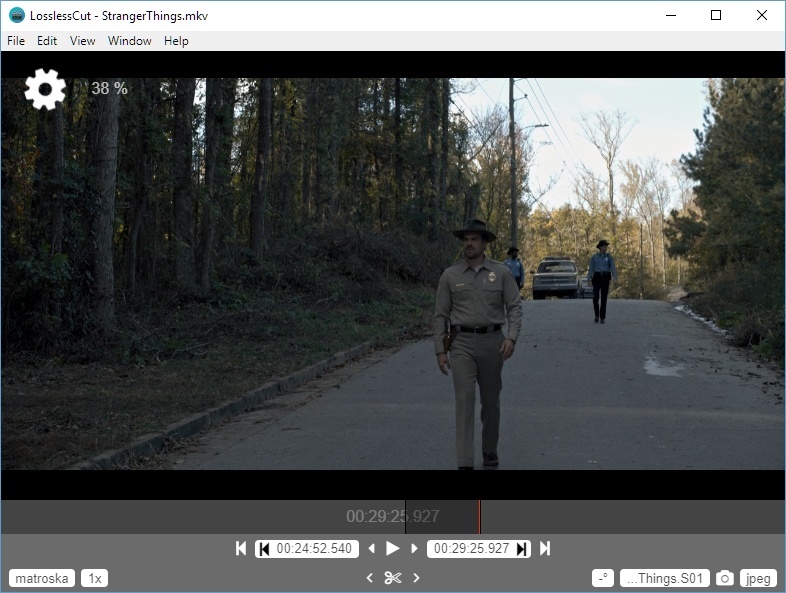Screen dimensions: 786x593
Task: Open the File menu
Action: pos(16,41)
